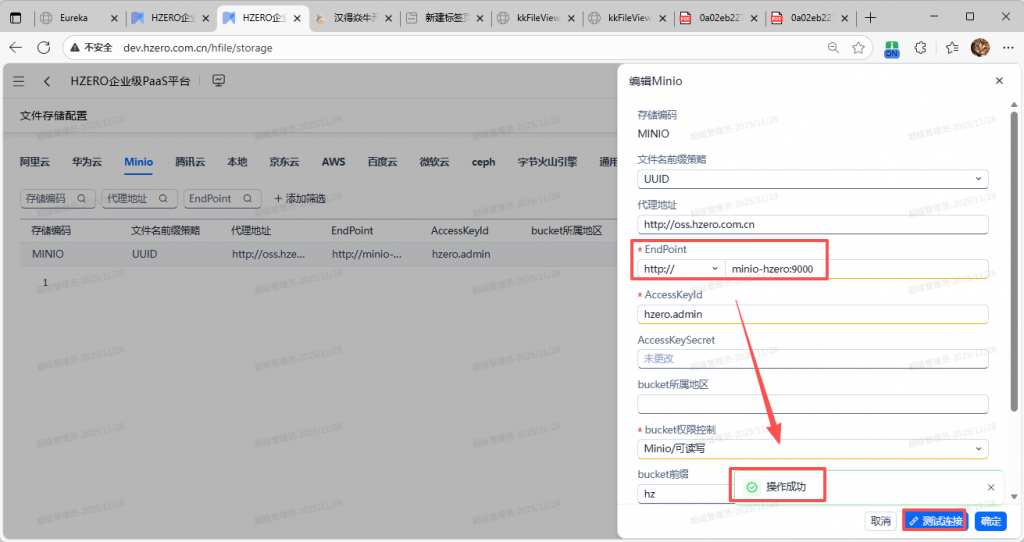The image size is (1024, 542).
Task: Open a new browser tab
Action: 870,17
